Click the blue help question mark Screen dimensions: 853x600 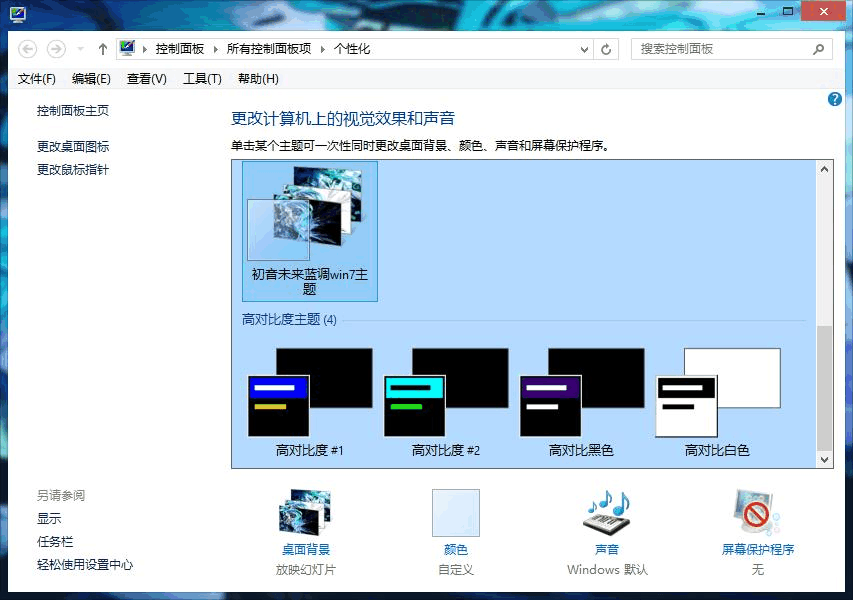tap(835, 98)
